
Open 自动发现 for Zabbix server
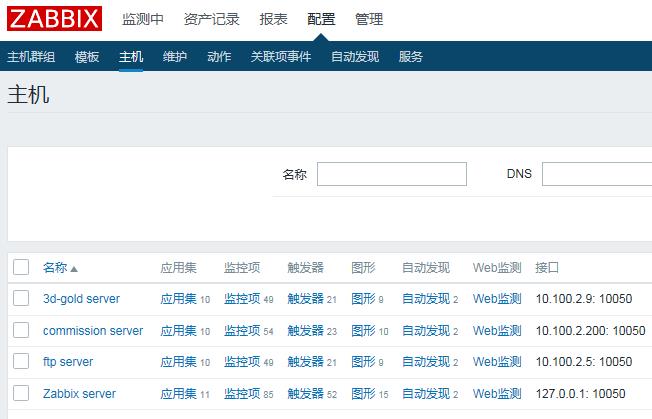426,394
